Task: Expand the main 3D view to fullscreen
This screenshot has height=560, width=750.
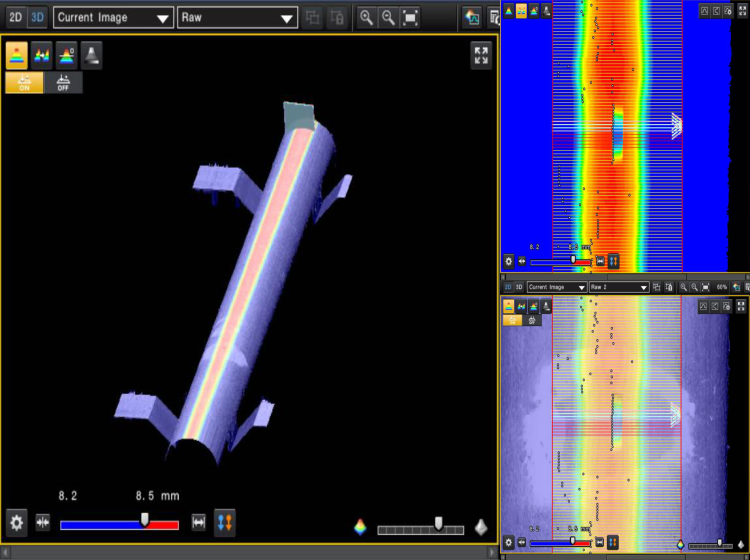Action: [x=481, y=55]
